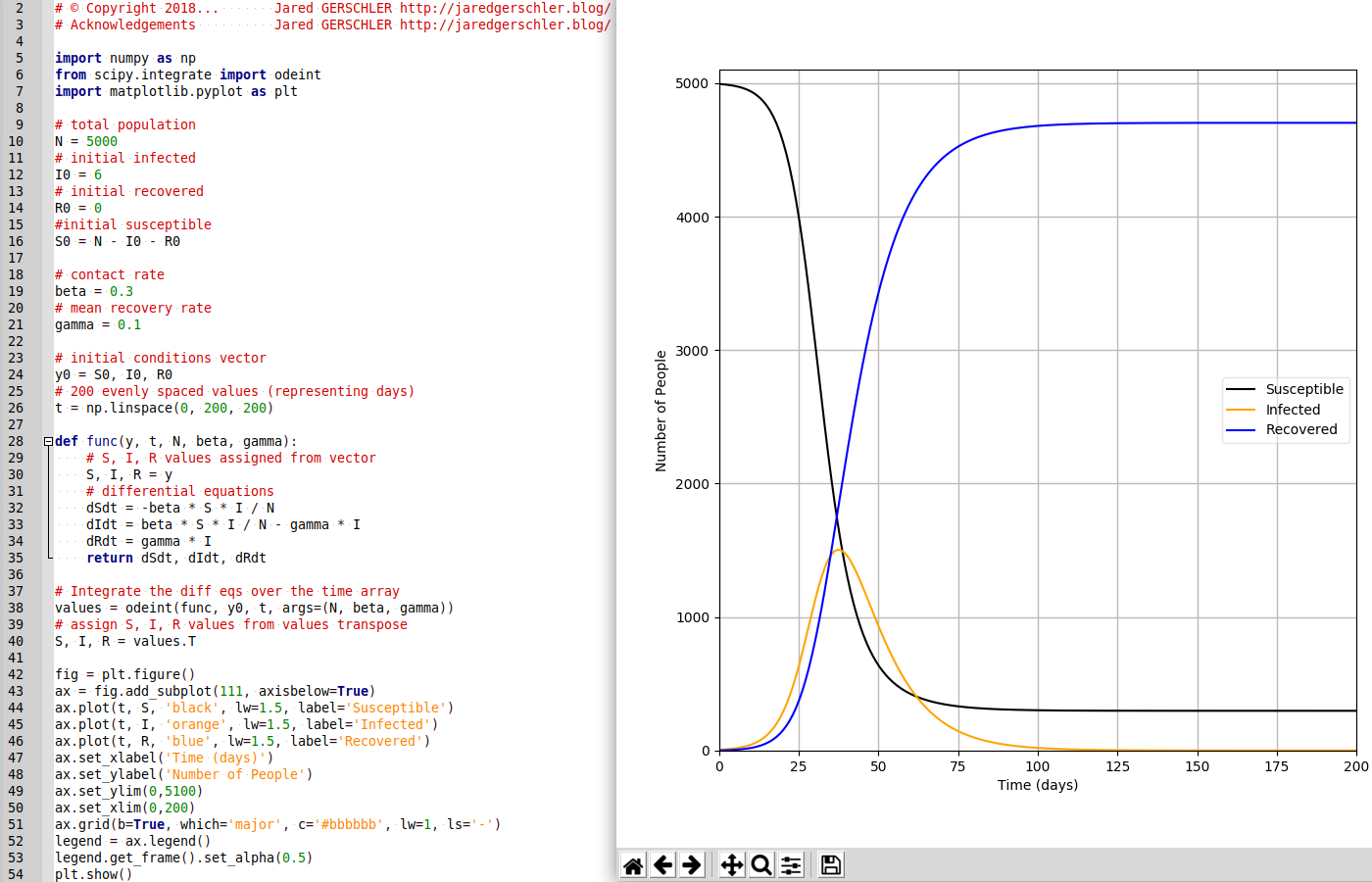Place cursor on gamma value 0.1
Image resolution: width=1372 pixels, height=882 pixels.
129,324
